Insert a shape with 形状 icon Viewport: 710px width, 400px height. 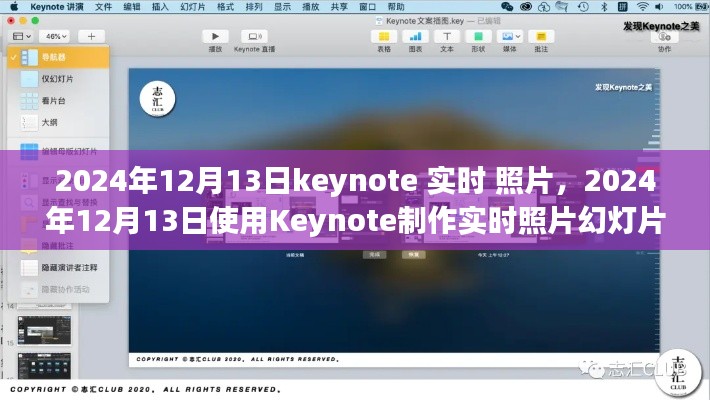pos(478,36)
